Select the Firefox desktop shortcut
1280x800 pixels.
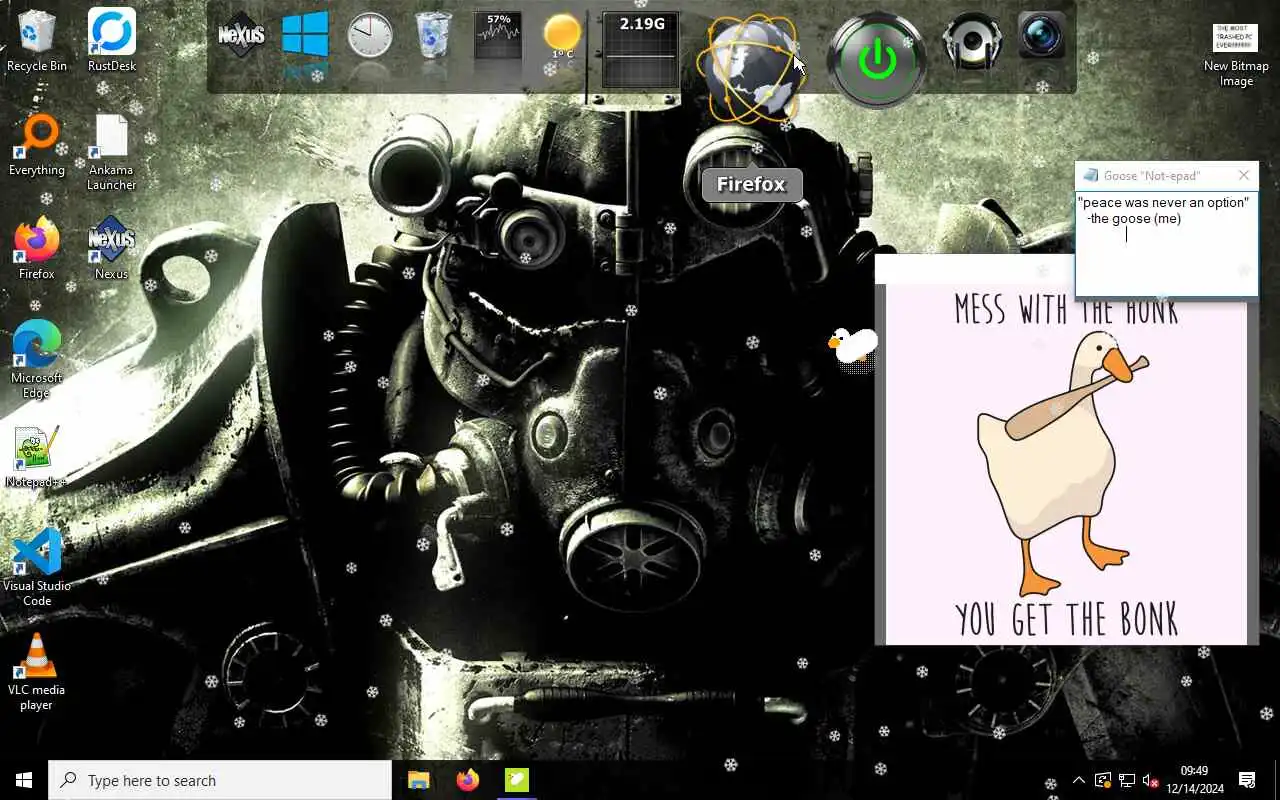37,249
